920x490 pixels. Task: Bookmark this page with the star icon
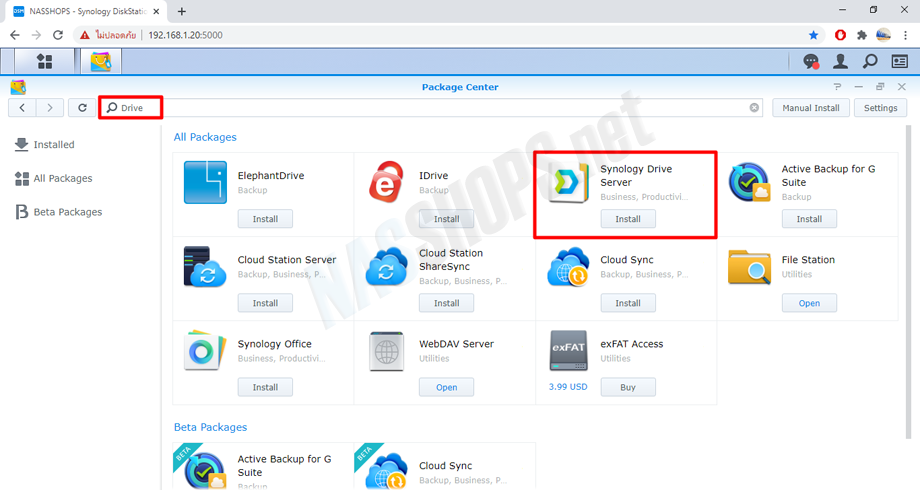pos(813,35)
